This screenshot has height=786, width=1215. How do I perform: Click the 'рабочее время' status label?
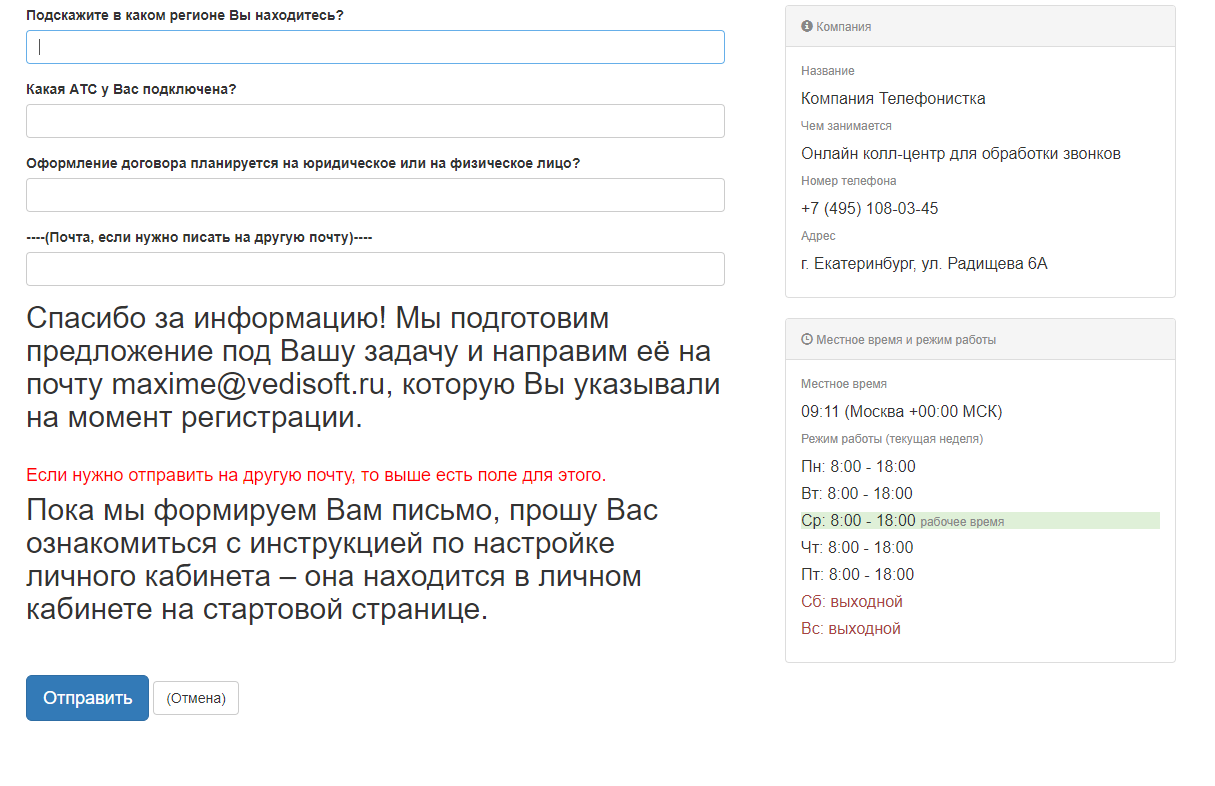click(x=962, y=522)
